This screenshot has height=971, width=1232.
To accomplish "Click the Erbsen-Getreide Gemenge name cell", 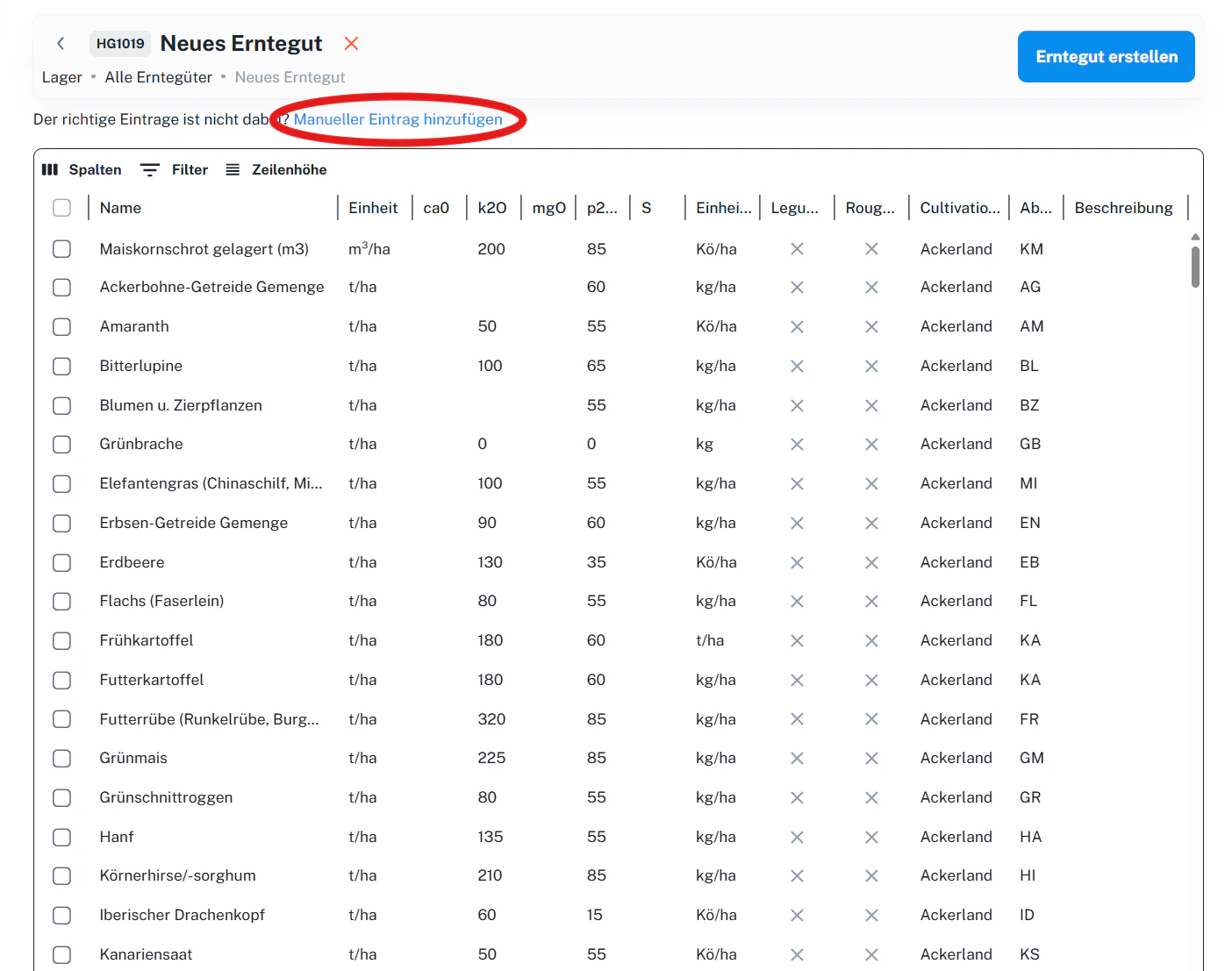I will coord(193,523).
